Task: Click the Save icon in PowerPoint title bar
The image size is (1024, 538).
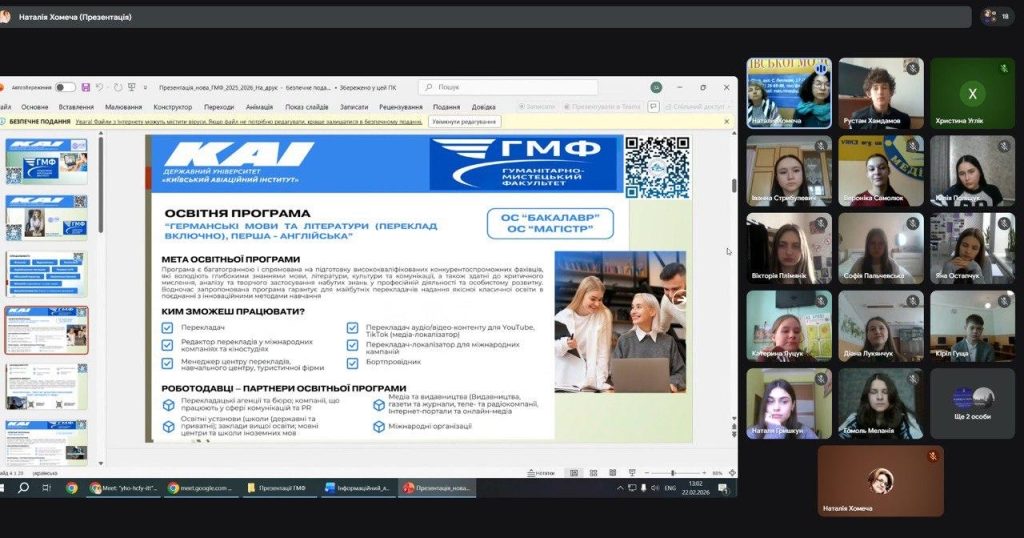Action: tap(86, 88)
